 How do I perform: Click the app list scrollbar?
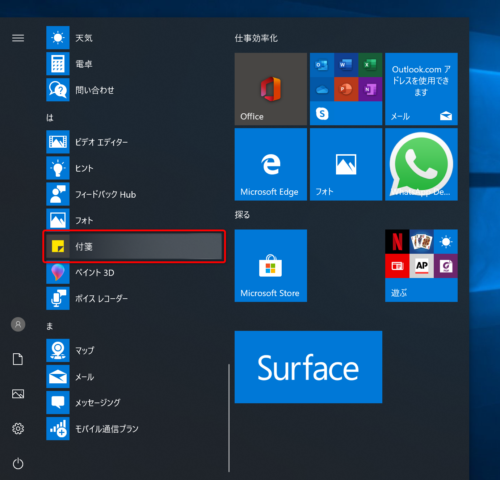point(229,418)
